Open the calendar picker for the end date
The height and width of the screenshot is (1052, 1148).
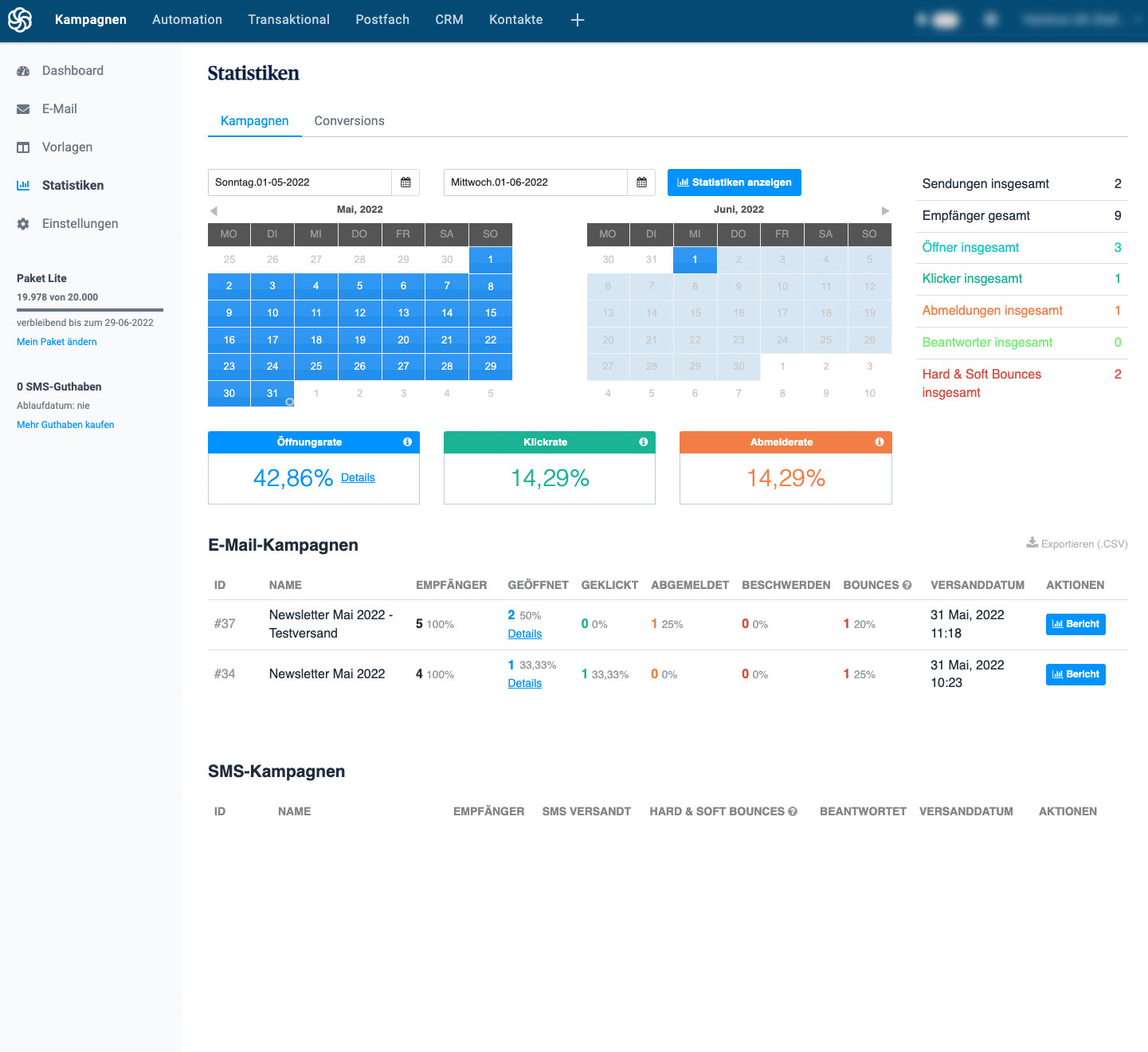[641, 182]
